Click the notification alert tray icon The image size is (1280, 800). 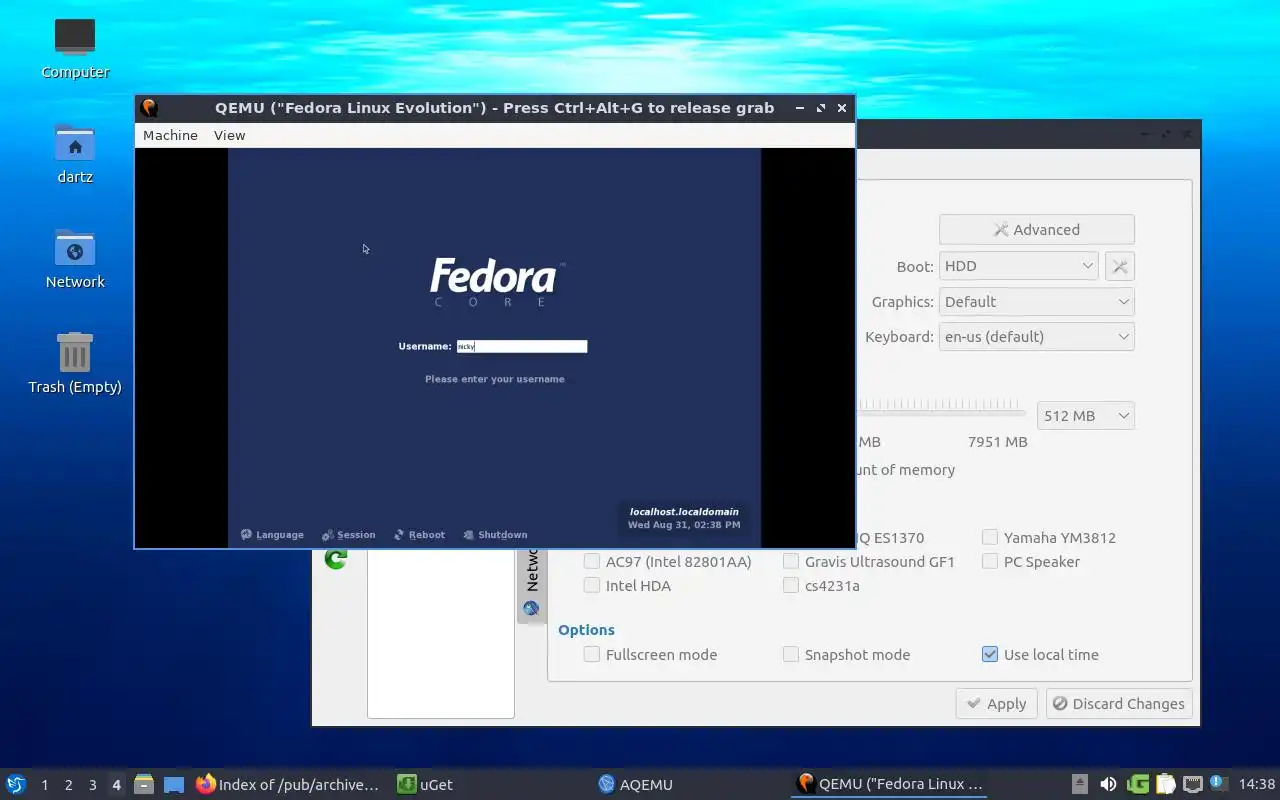1218,783
